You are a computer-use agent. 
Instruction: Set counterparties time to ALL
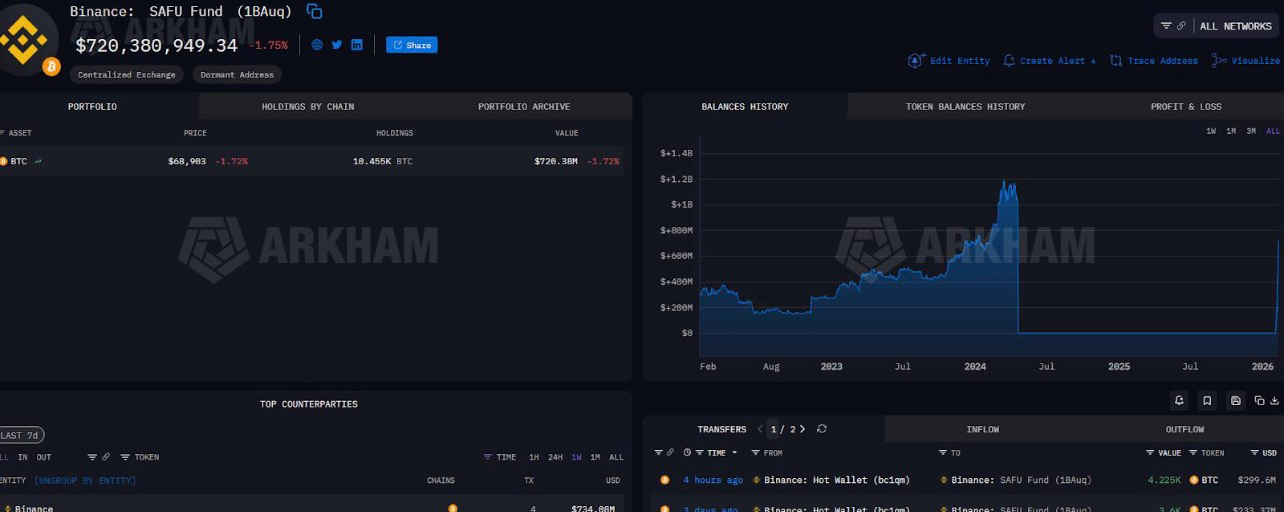616,457
